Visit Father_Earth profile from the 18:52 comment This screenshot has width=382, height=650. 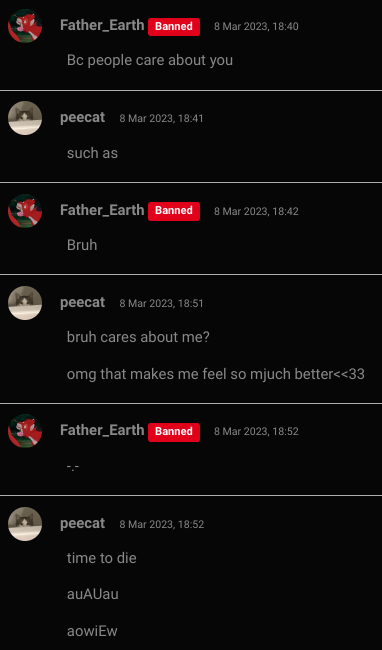click(102, 430)
